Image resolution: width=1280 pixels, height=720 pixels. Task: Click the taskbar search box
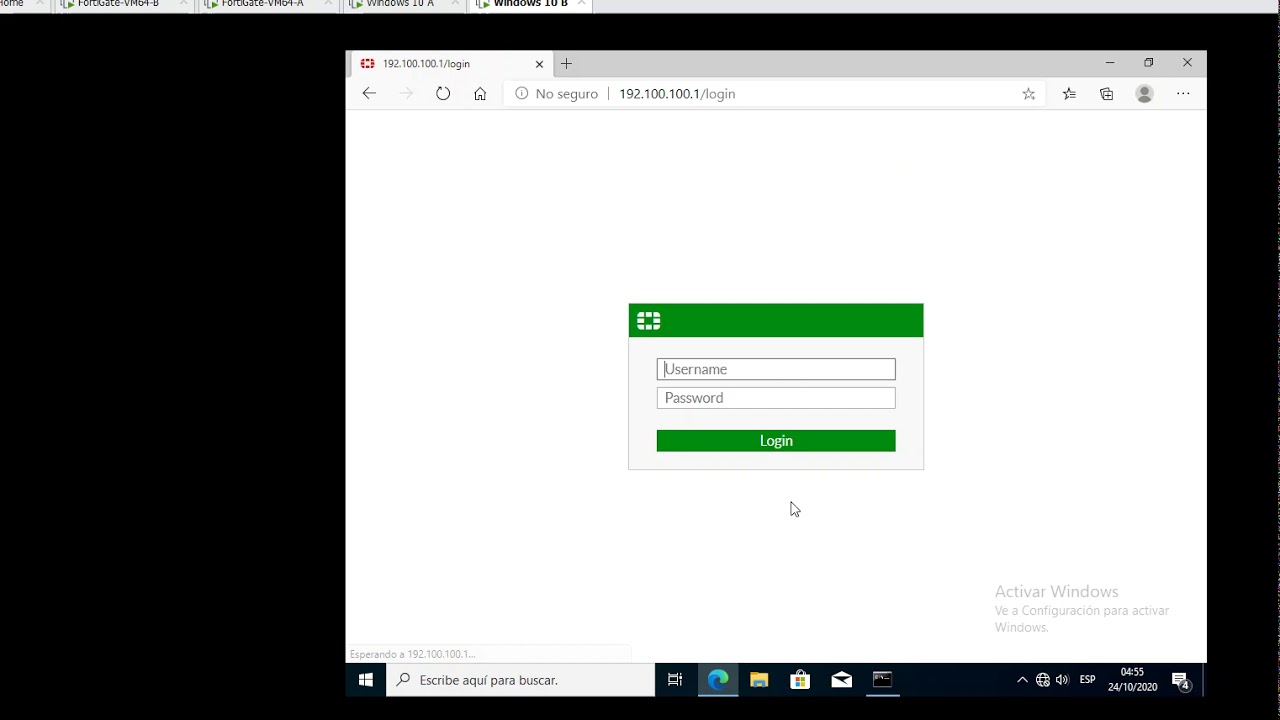(x=520, y=680)
